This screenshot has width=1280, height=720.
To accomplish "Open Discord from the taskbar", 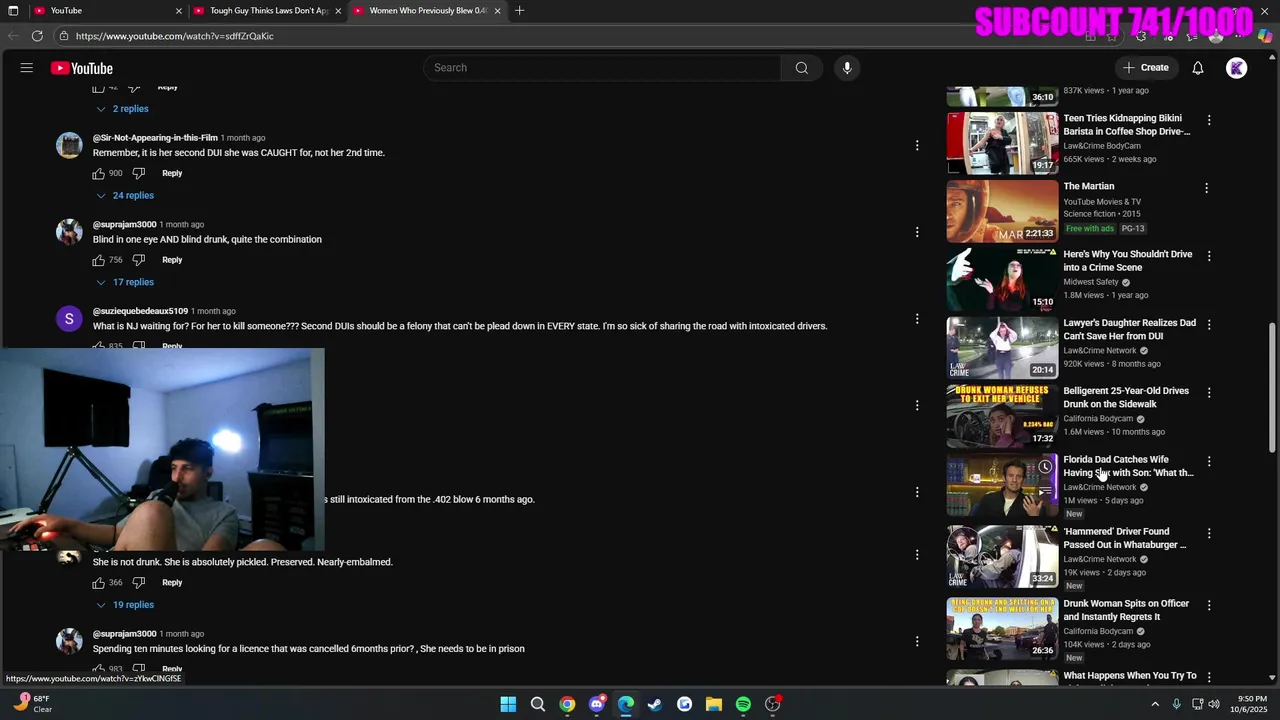I will pyautogui.click(x=597, y=704).
